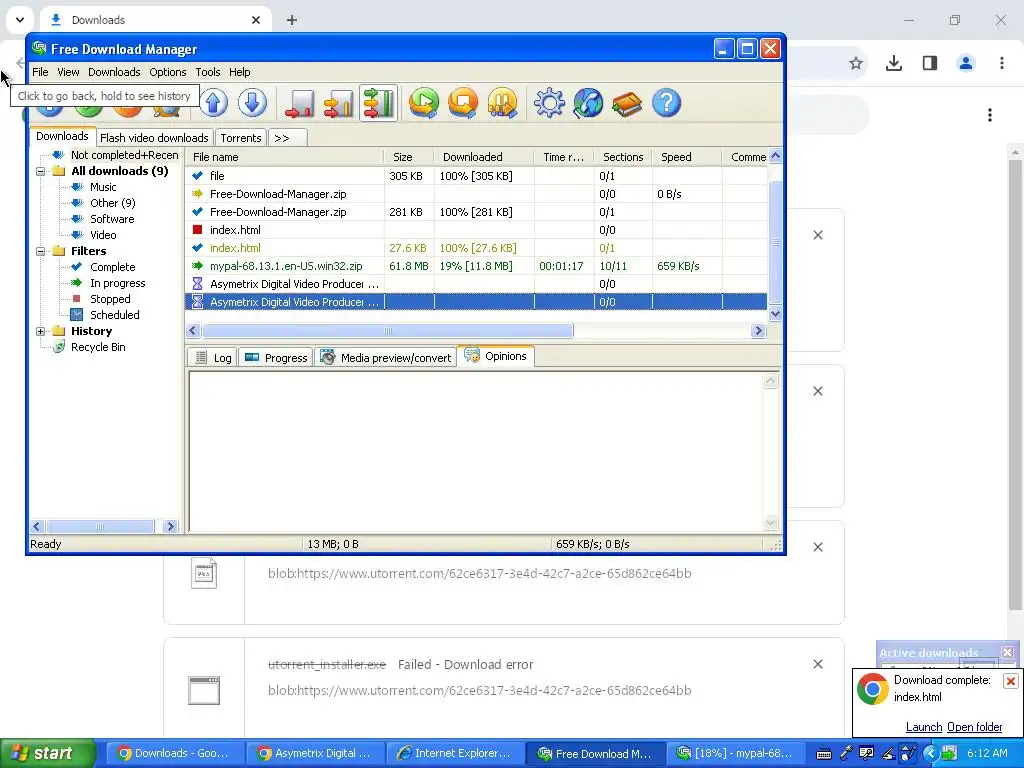Screen dimensions: 1024x768
Task: Sort by the Downloaded column header
Action: (x=483, y=157)
